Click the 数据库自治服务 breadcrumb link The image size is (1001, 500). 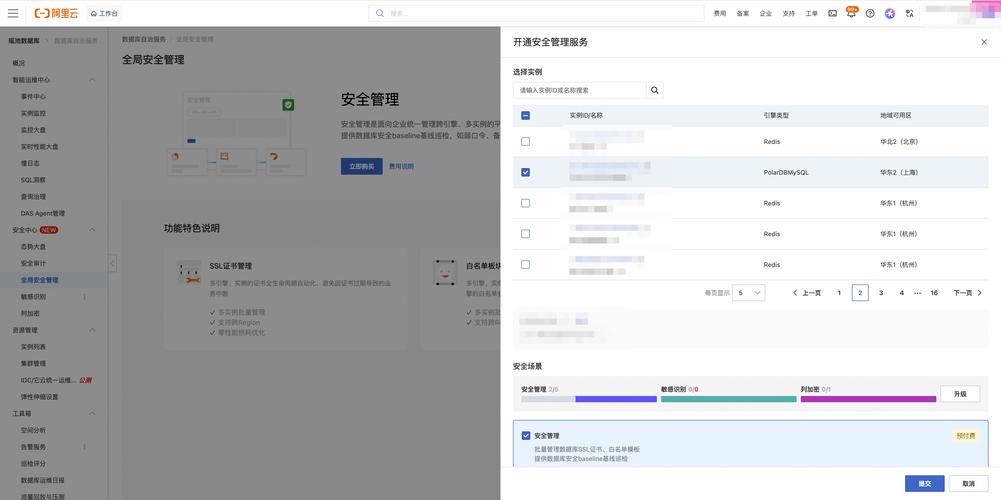(x=144, y=39)
